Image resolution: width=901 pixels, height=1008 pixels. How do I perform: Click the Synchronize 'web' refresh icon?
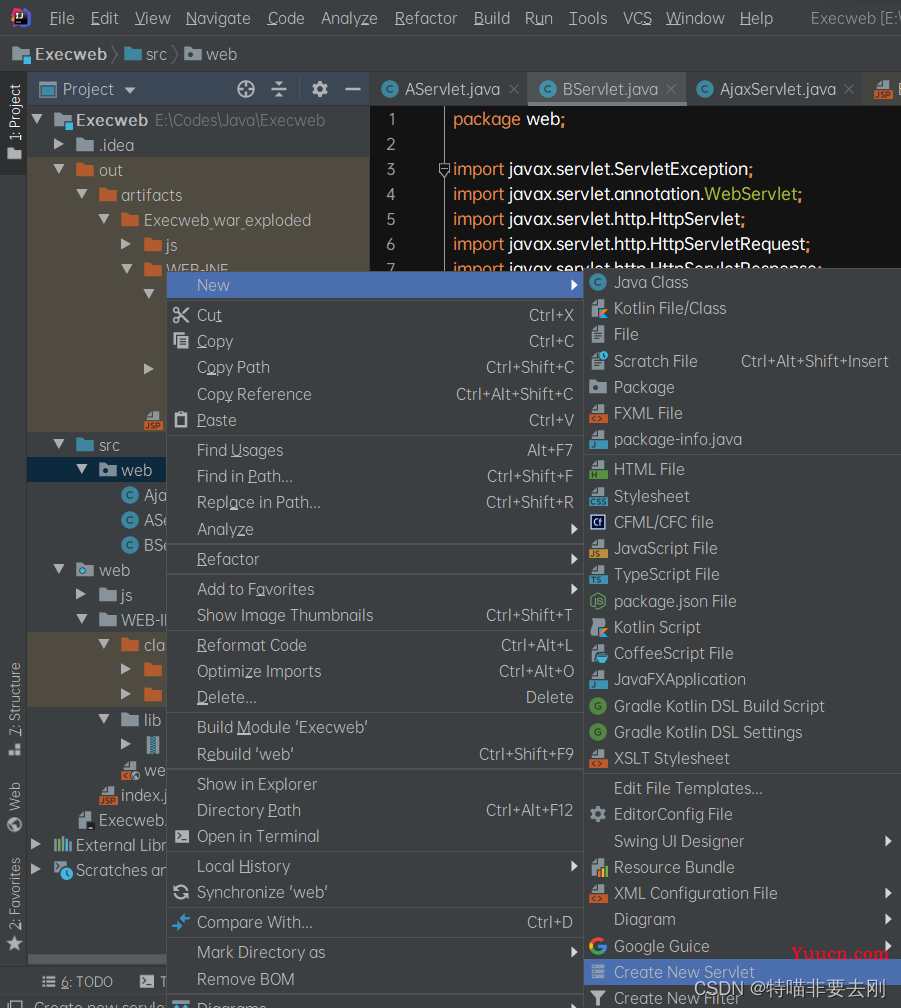181,892
